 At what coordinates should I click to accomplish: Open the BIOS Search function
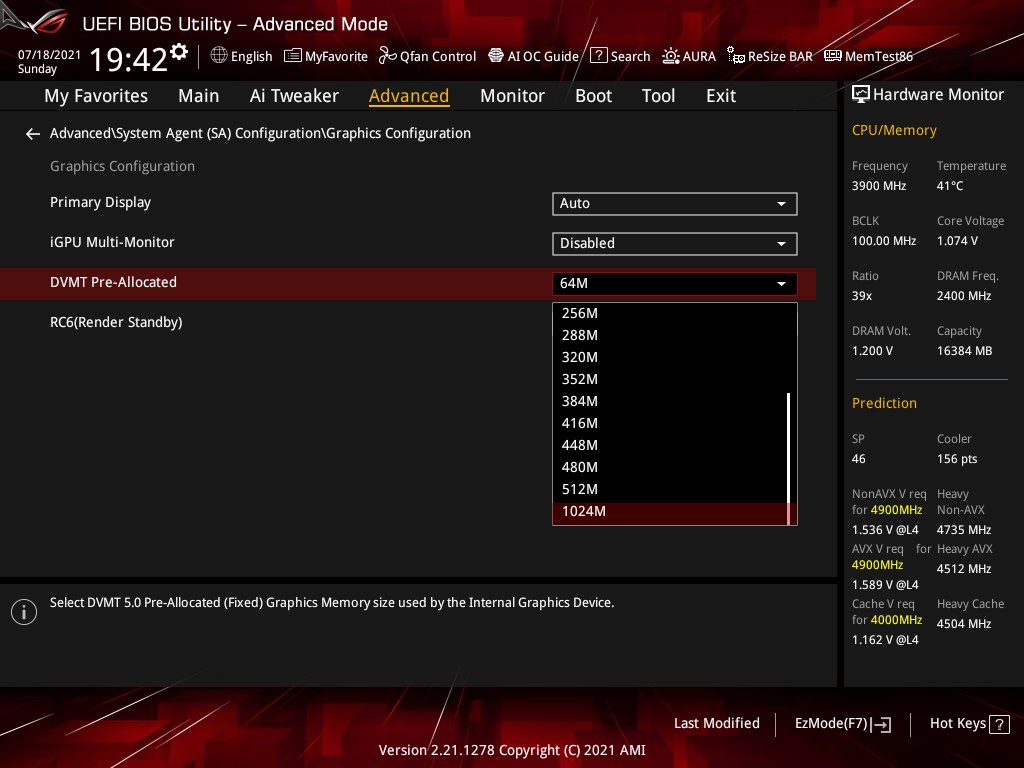point(620,56)
